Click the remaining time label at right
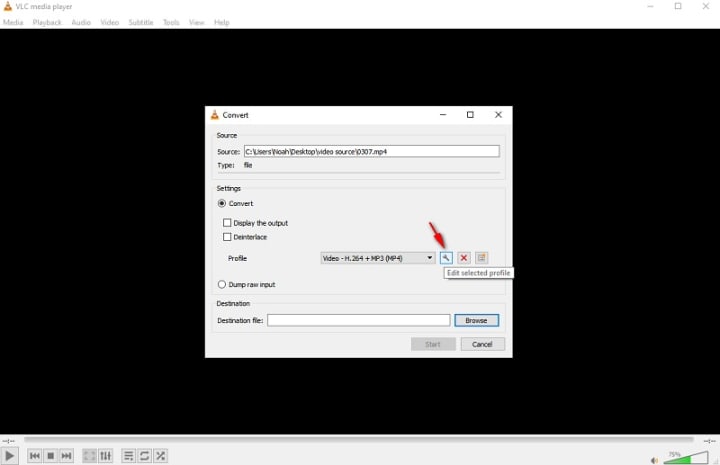This screenshot has width=720, height=465. (x=709, y=441)
